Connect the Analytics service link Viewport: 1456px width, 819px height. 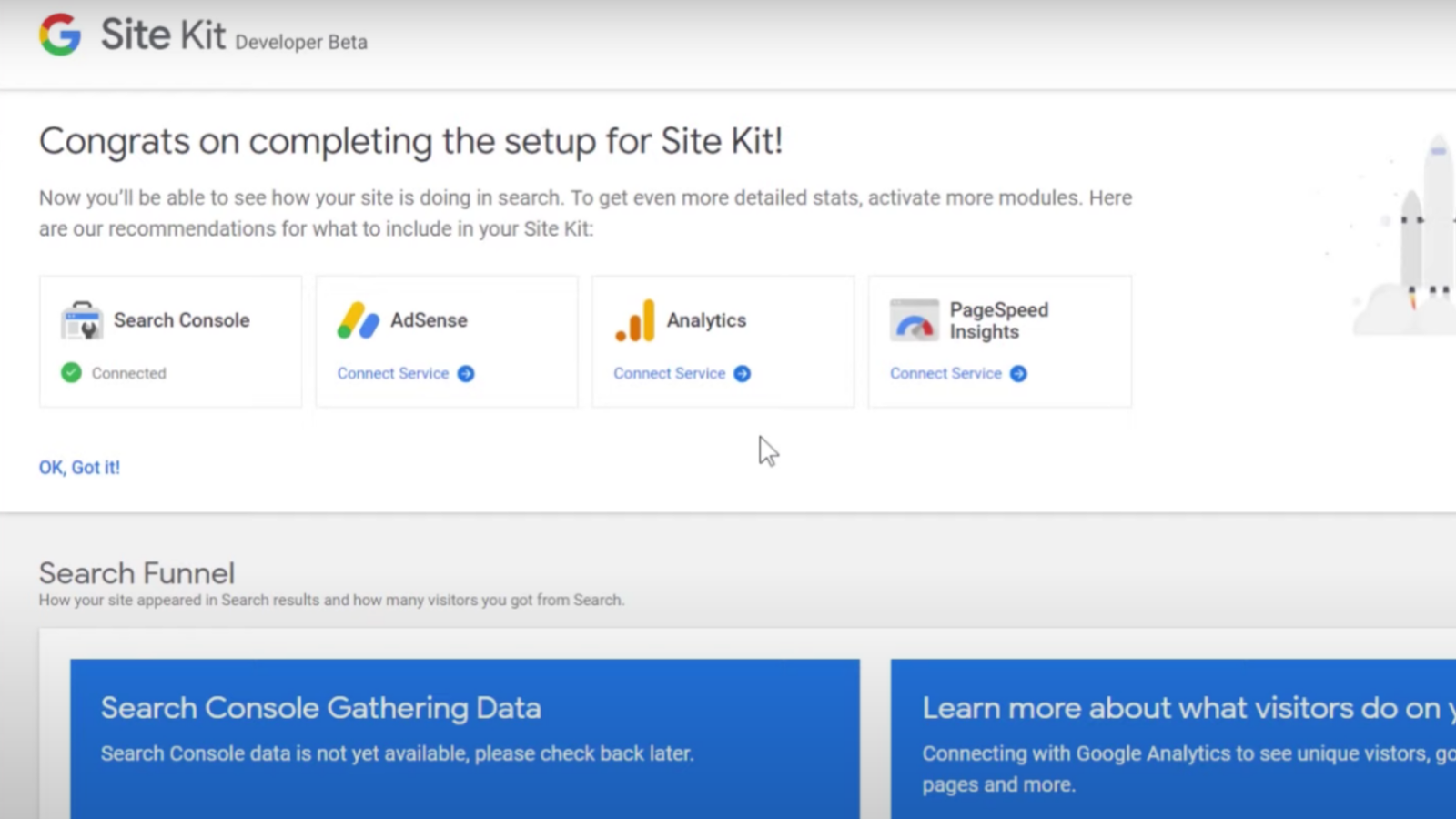(669, 374)
